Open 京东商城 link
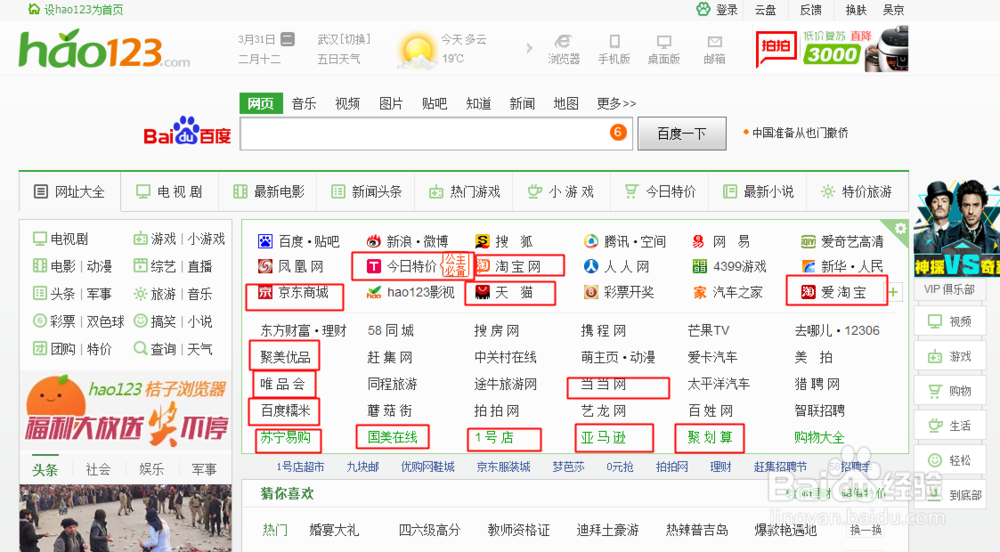Viewport: 1000px width, 552px height. (293, 293)
